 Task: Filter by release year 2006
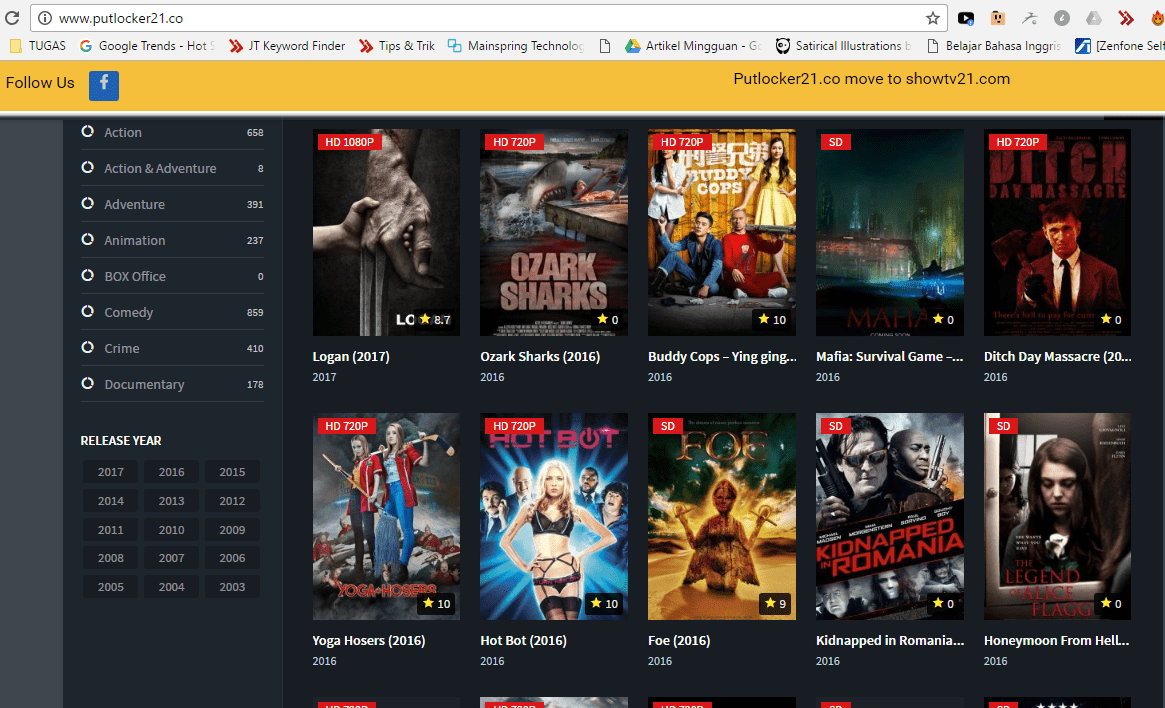click(232, 558)
